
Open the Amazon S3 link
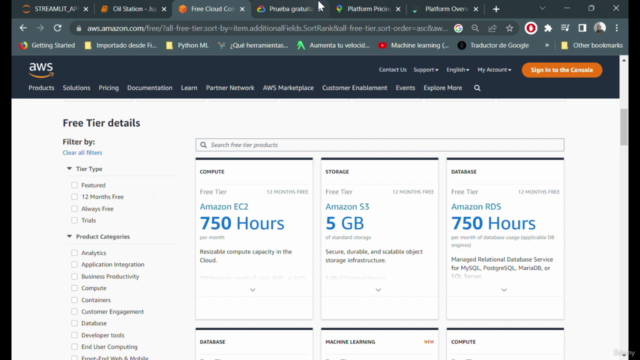coord(347,207)
